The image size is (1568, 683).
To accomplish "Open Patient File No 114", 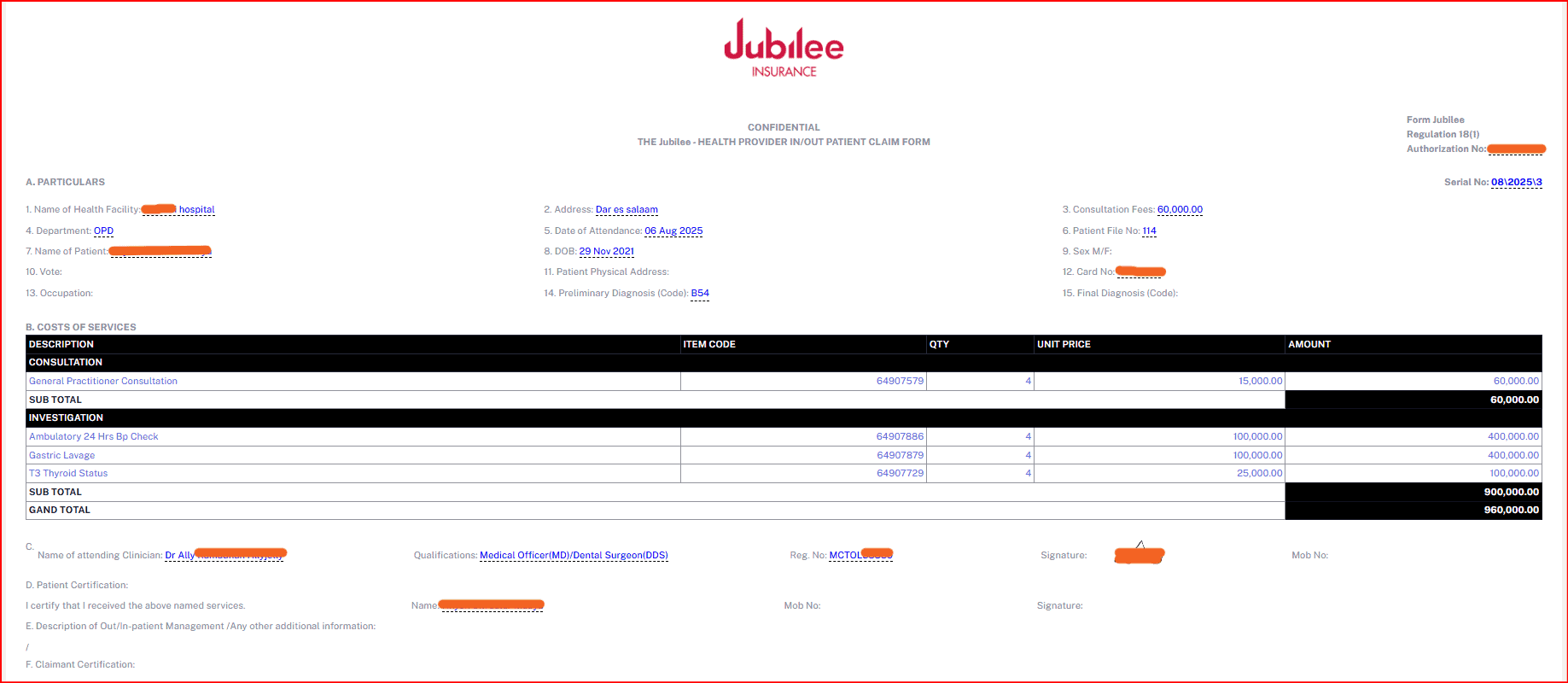I will [x=1149, y=231].
